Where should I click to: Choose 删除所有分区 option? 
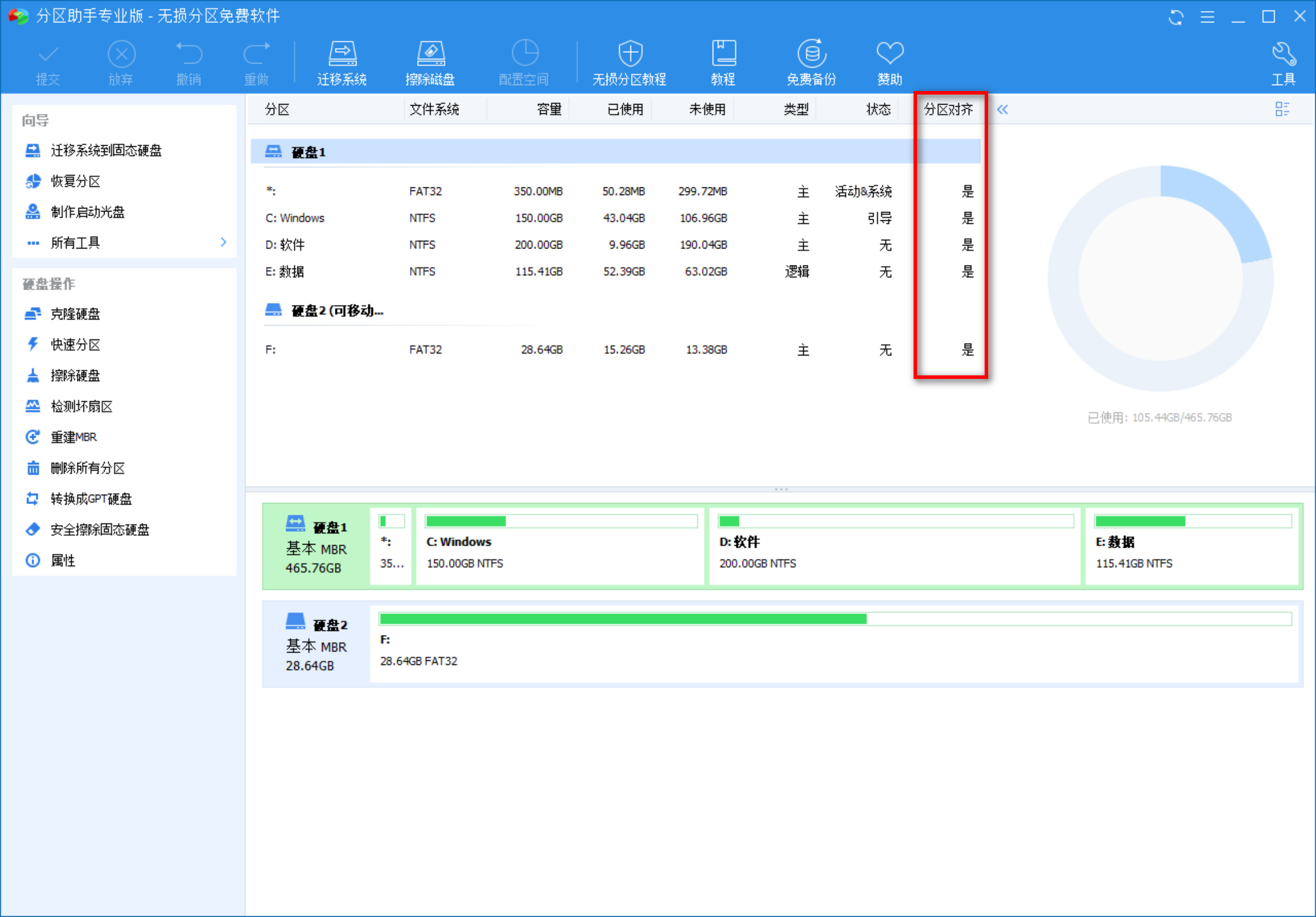[75, 468]
